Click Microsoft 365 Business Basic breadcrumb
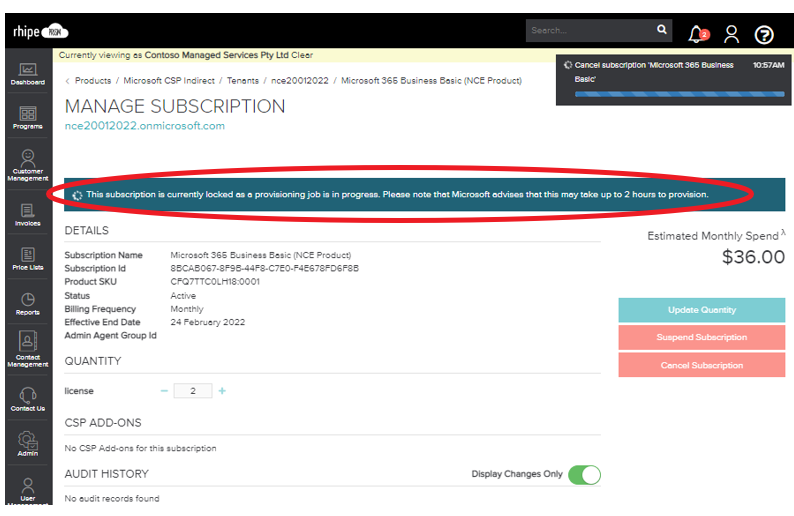The width and height of the screenshot is (794, 516). [431, 81]
